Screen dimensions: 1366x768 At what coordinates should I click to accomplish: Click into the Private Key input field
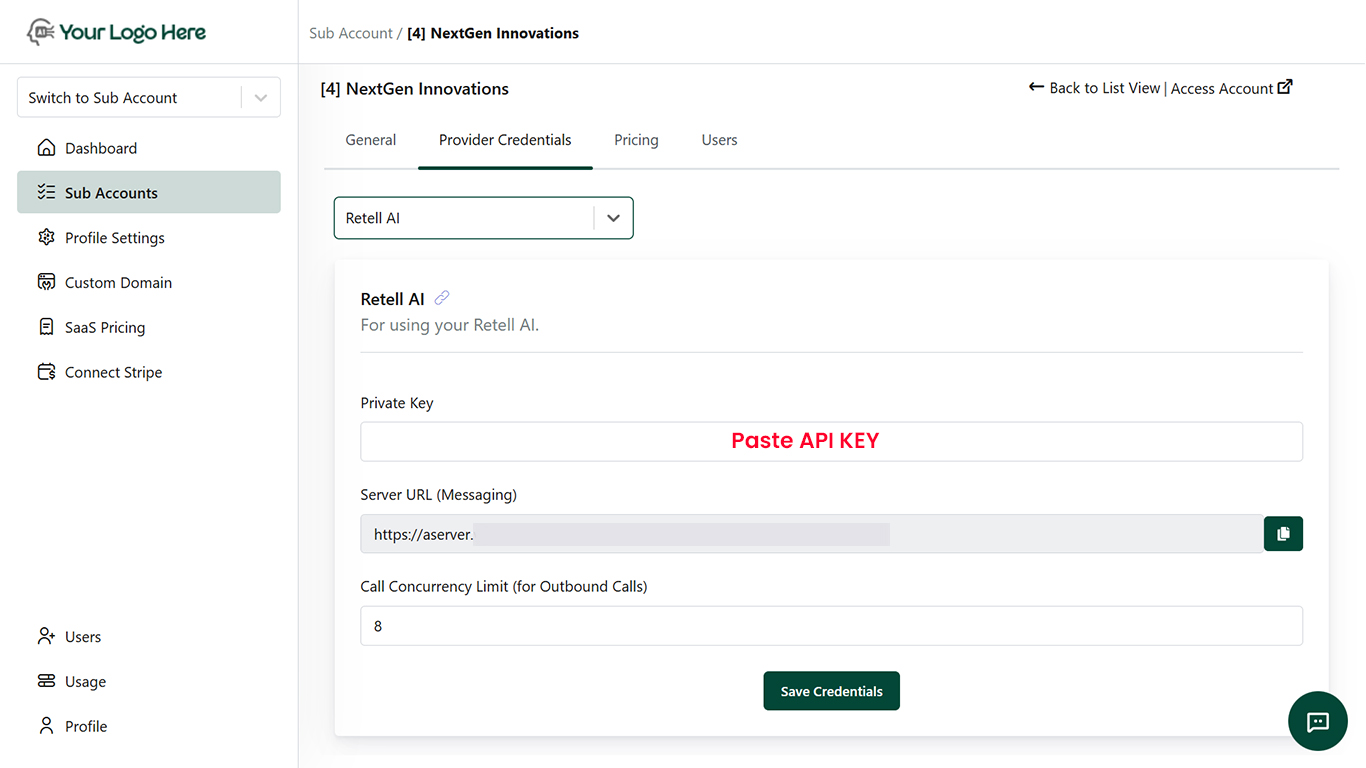pos(831,441)
